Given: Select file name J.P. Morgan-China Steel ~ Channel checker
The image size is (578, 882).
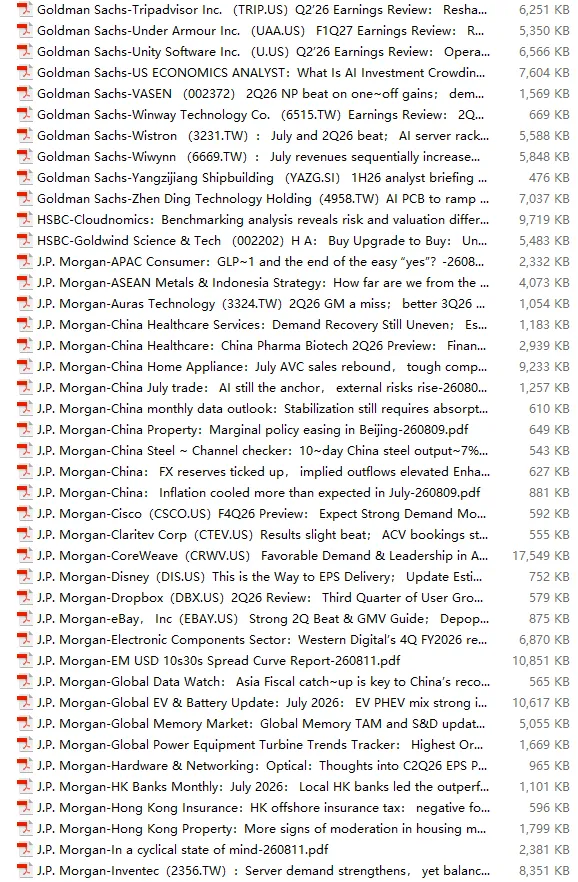Looking at the screenshot, I should [x=263, y=451].
